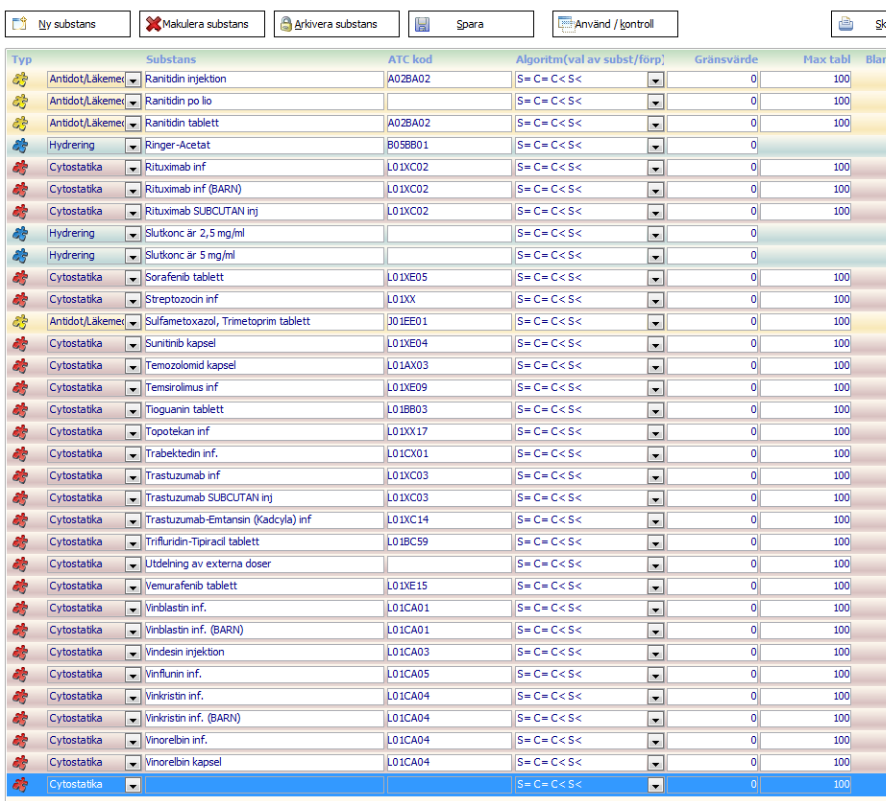Click the blue icon for Slutkonc är 5 mg/ml
Screen dimensions: 886x802
(x=20, y=256)
